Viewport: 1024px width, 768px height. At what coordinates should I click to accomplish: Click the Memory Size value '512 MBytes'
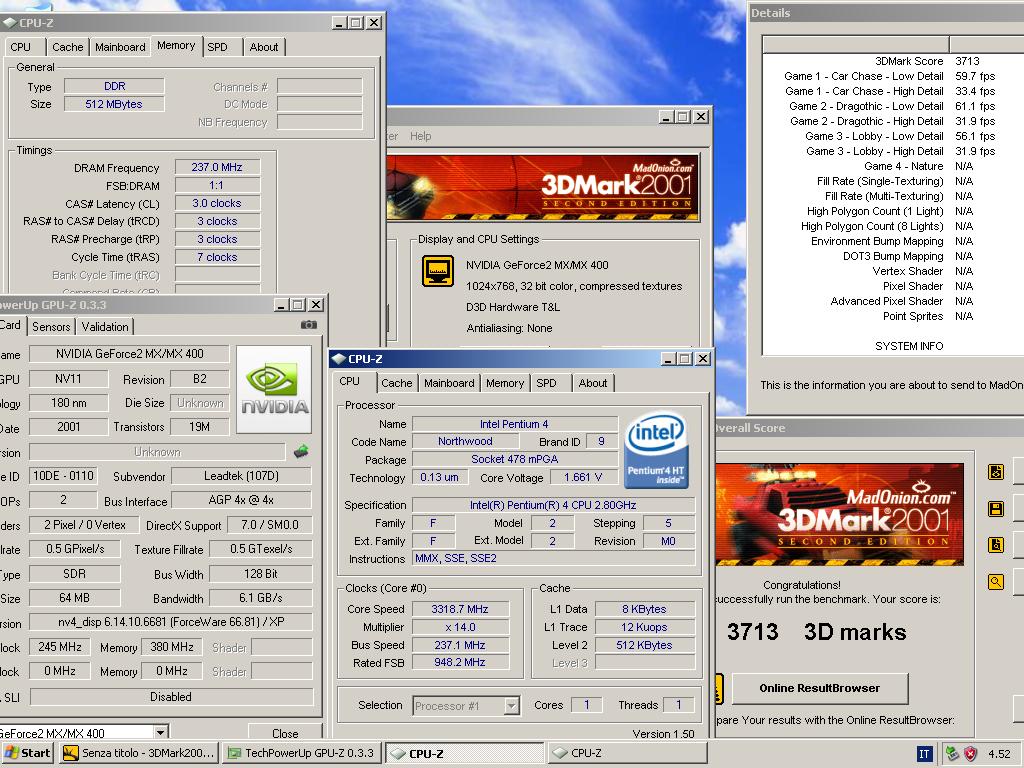(x=114, y=104)
